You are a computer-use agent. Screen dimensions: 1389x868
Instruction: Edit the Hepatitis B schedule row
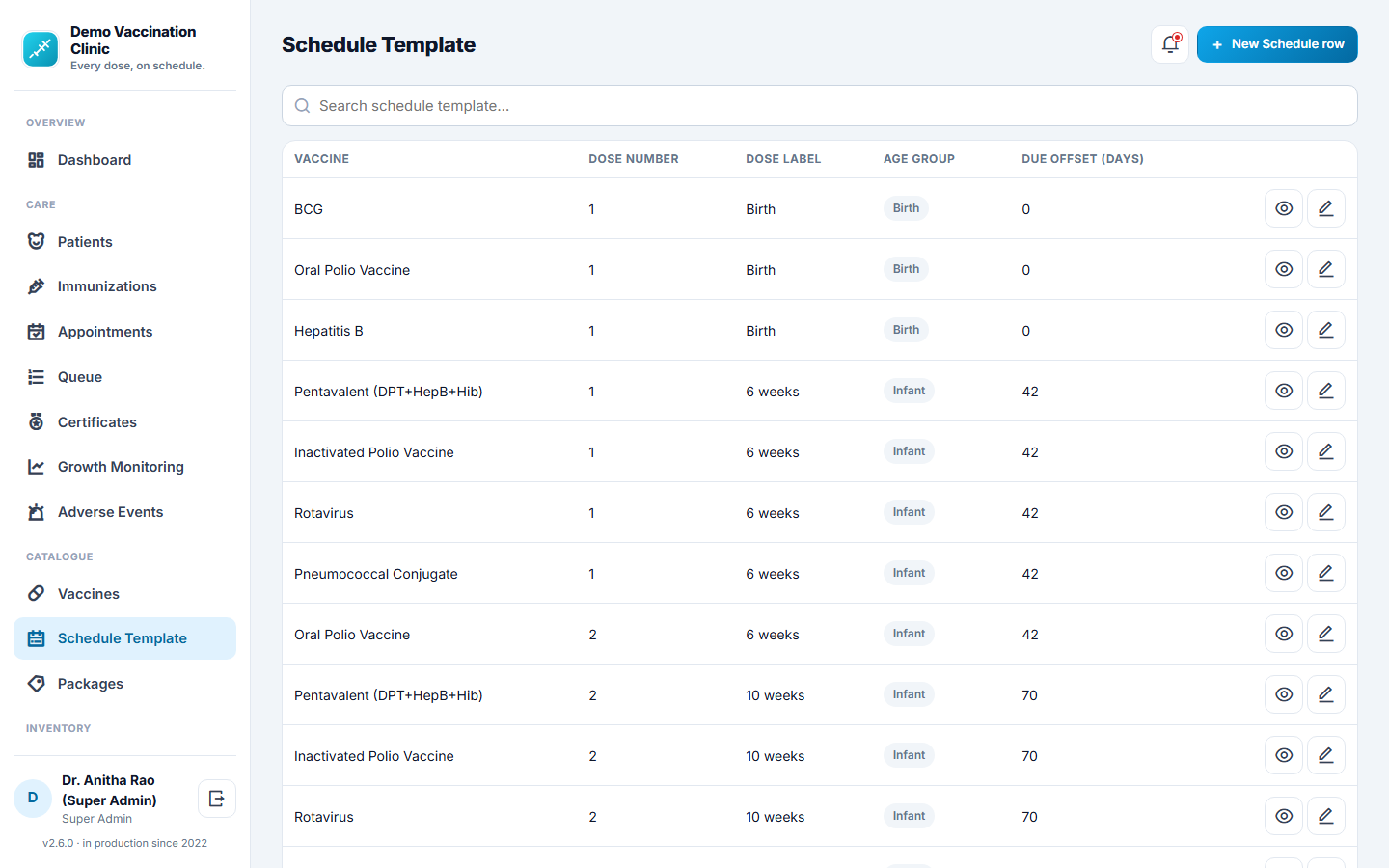coord(1326,330)
